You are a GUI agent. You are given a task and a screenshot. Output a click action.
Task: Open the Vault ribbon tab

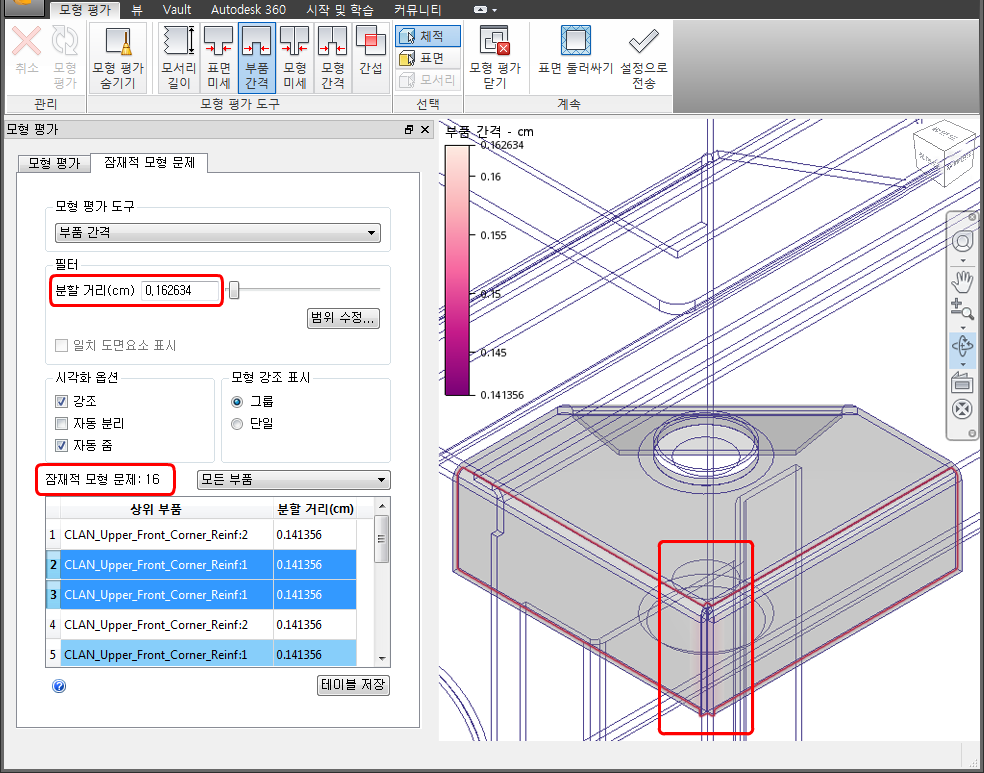pyautogui.click(x=177, y=10)
